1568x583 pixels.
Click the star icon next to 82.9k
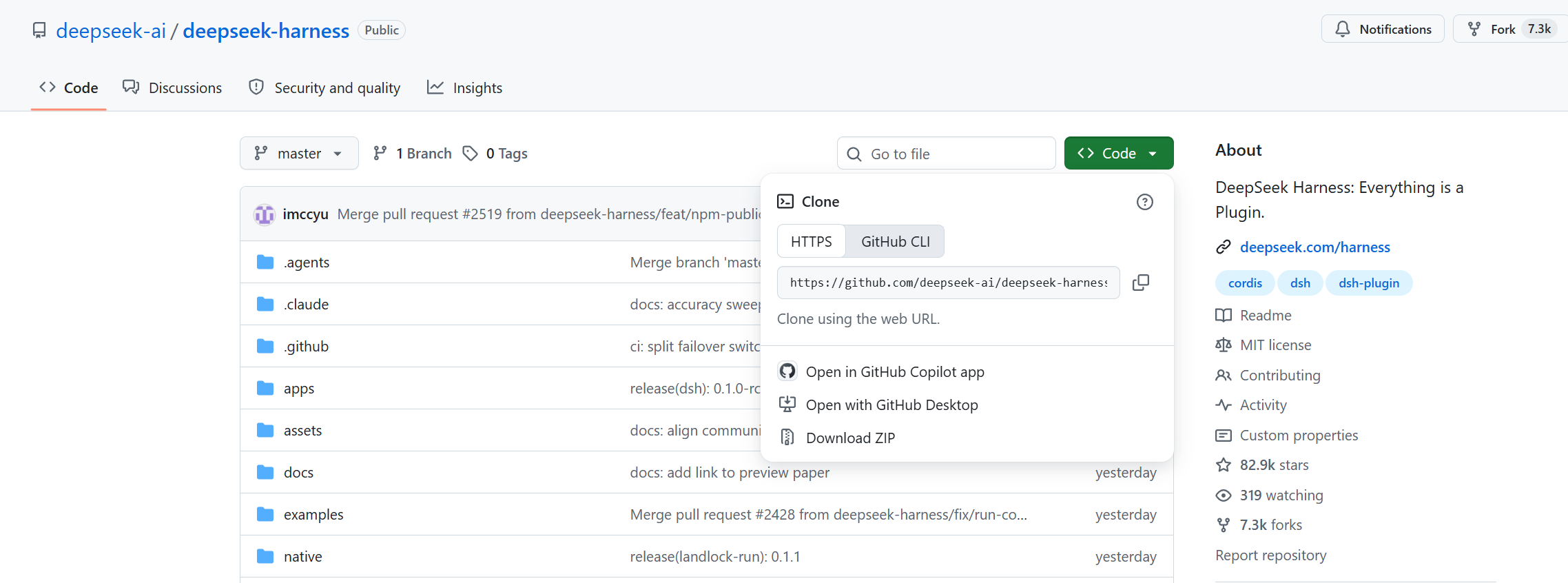click(x=1224, y=465)
